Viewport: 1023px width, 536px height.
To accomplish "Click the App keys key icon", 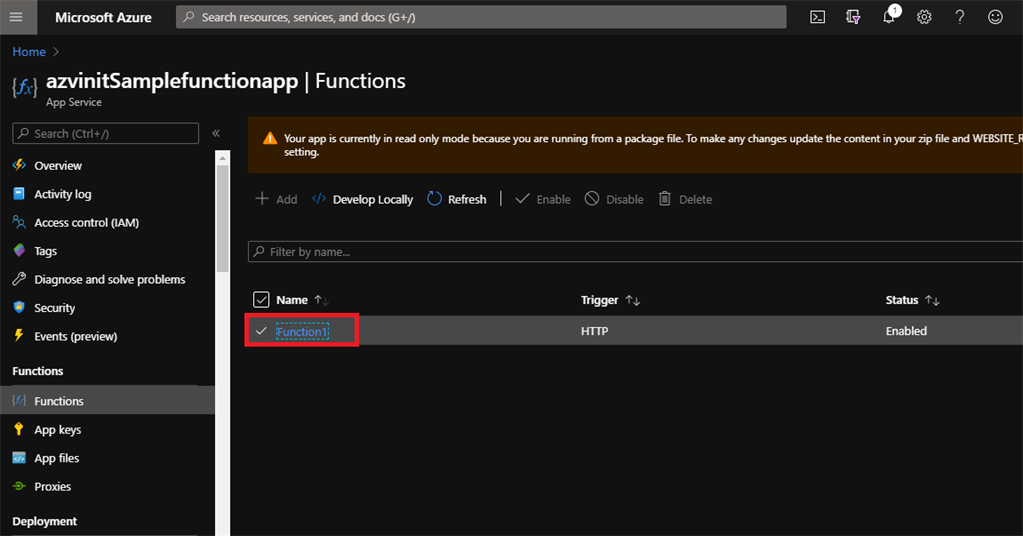I will (19, 429).
